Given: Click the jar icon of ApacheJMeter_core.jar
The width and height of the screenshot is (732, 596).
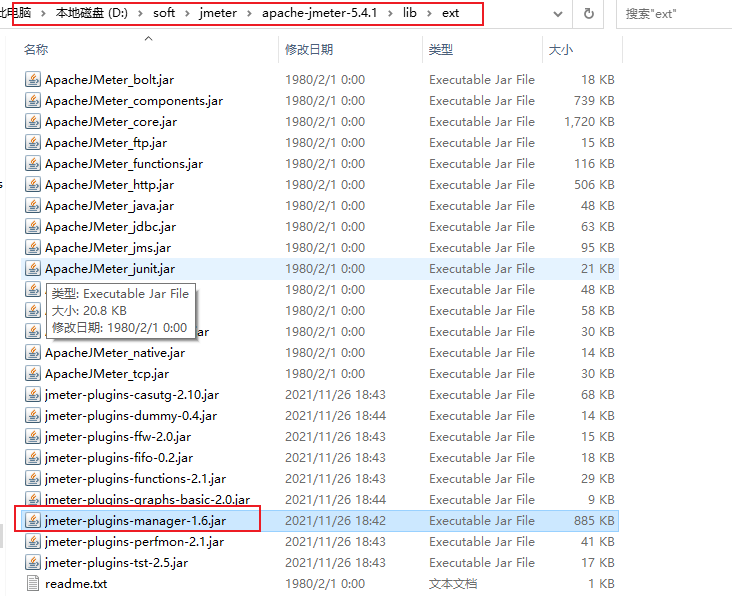Looking at the screenshot, I should point(33,122).
